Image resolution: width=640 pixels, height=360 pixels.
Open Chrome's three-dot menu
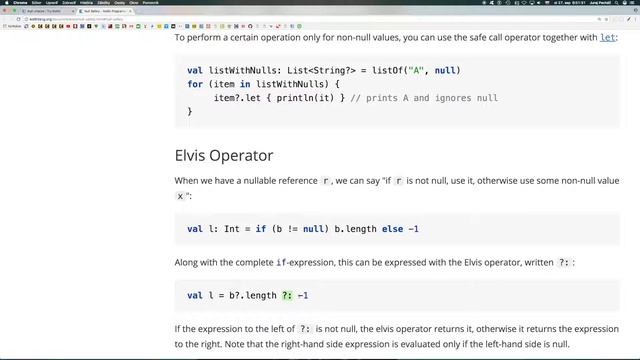point(636,19)
